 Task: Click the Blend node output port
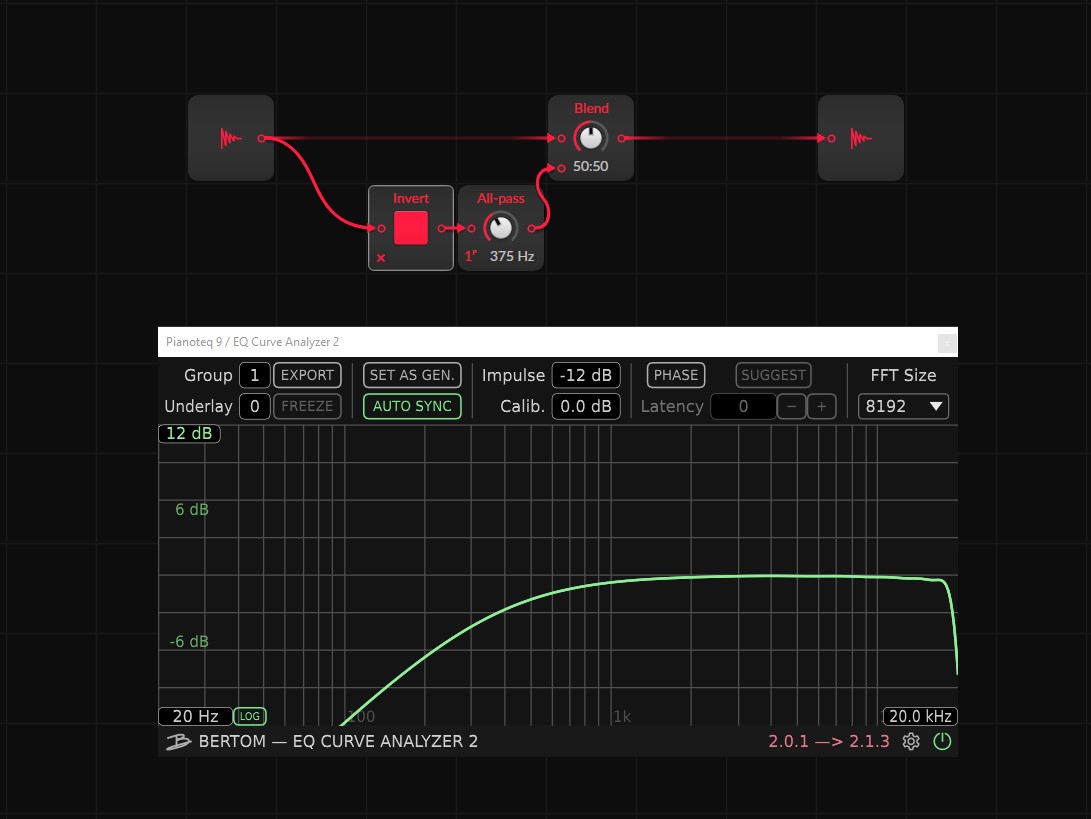pyautogui.click(x=621, y=138)
